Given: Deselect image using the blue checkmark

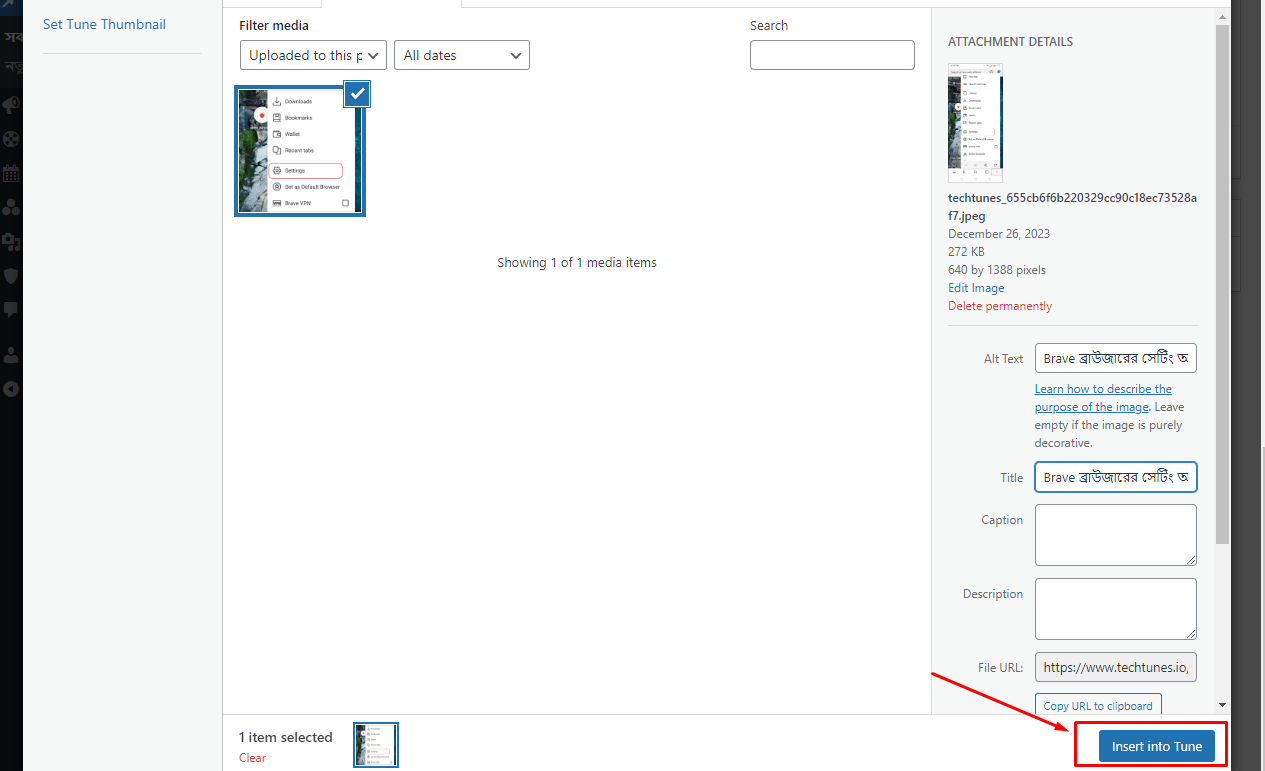Looking at the screenshot, I should click(x=358, y=93).
